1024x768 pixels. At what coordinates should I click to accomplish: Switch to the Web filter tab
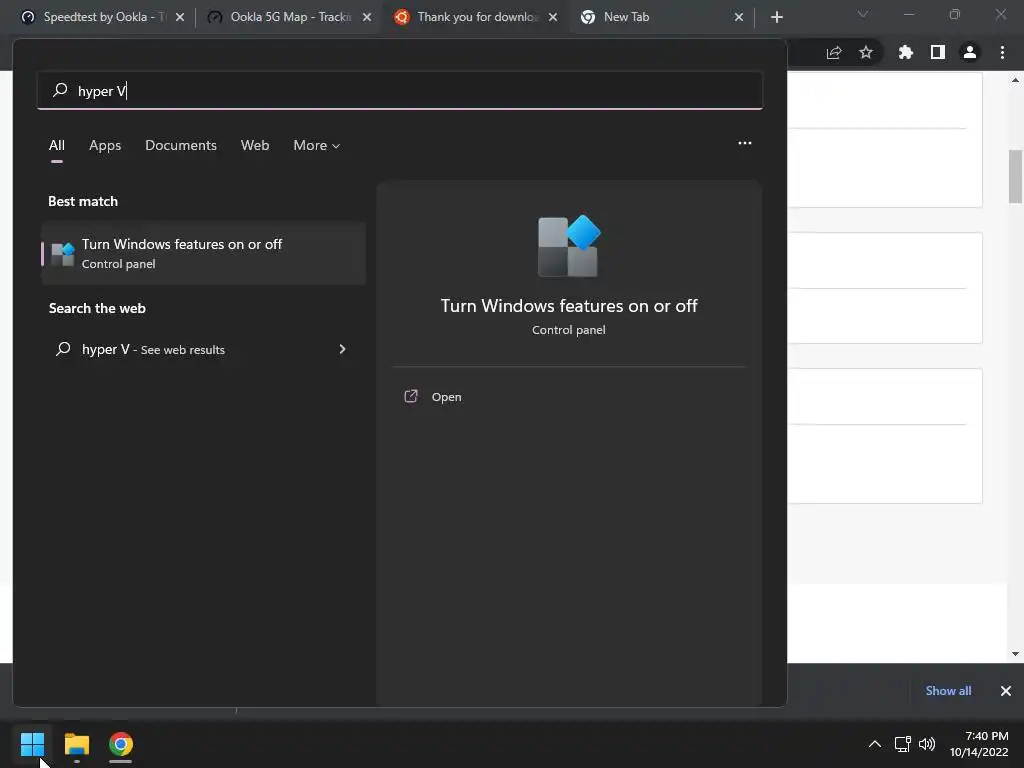[255, 145]
